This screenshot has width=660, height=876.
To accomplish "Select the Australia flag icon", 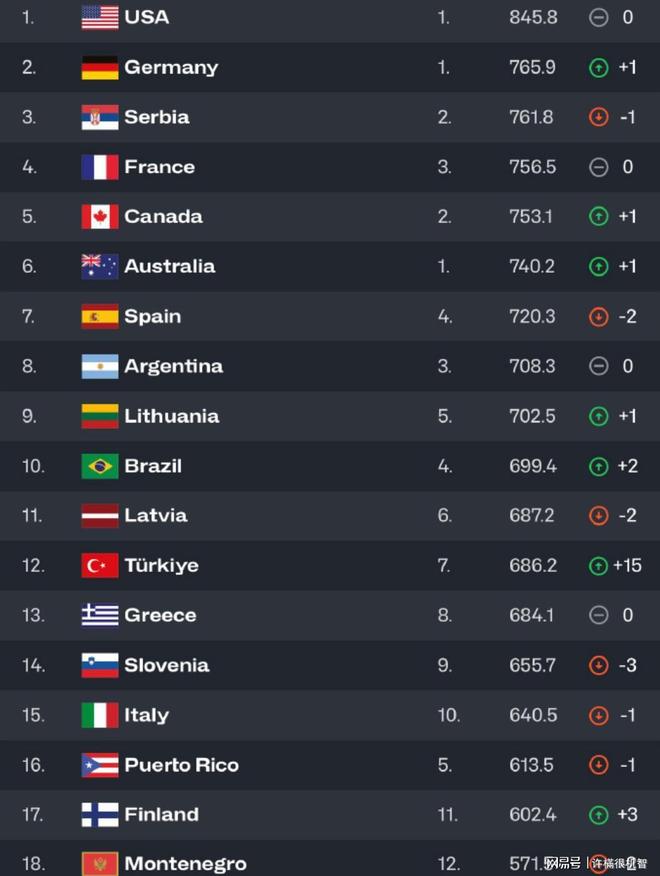I will point(100,267).
